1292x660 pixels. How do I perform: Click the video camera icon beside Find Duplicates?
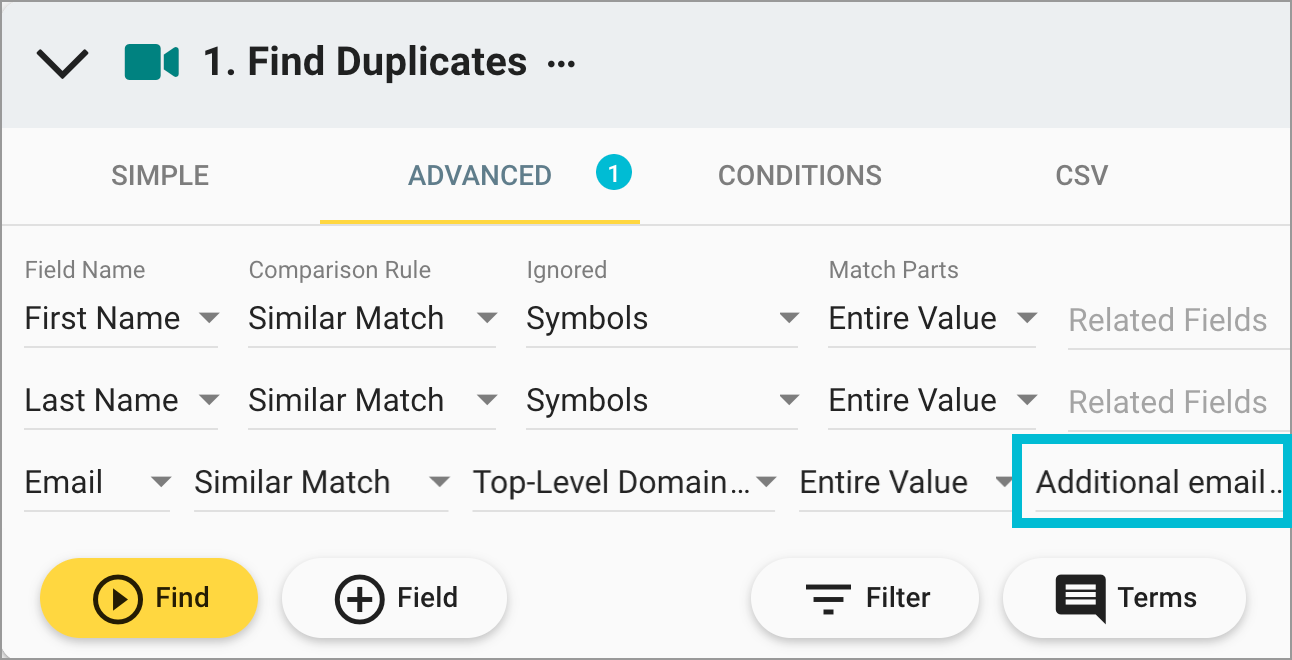150,61
